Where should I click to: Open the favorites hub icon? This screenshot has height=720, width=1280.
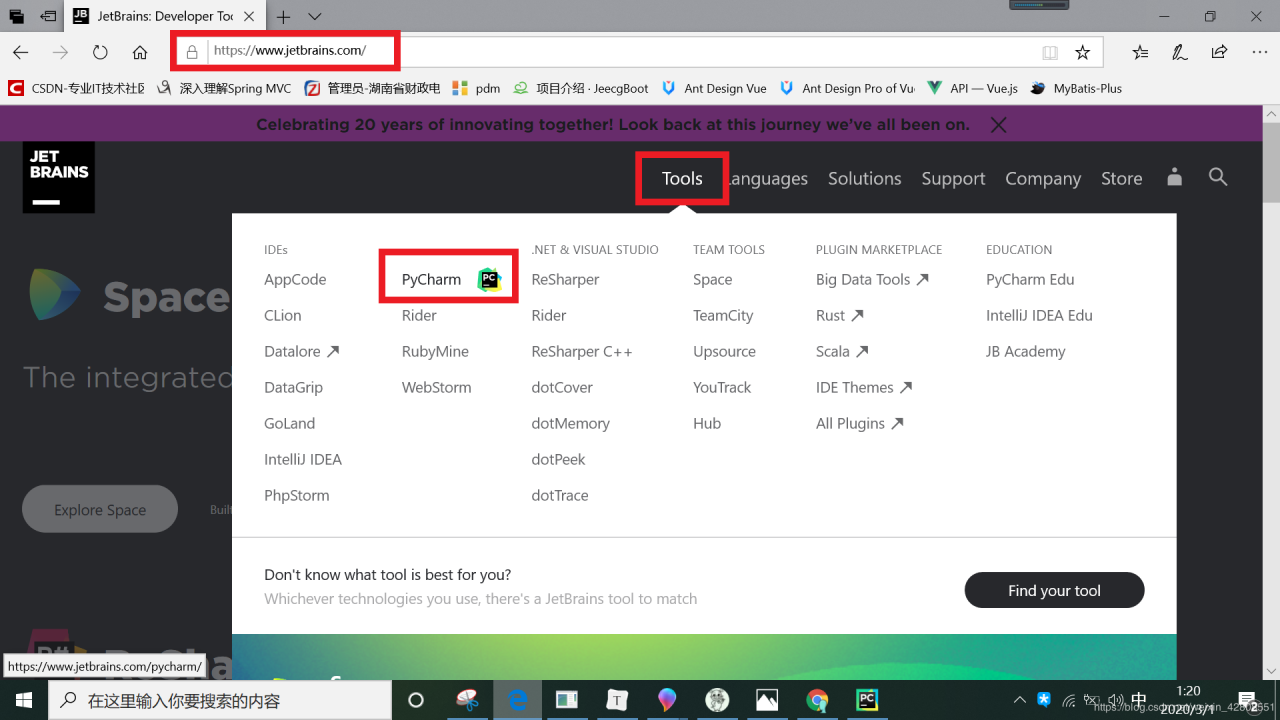[x=1141, y=52]
